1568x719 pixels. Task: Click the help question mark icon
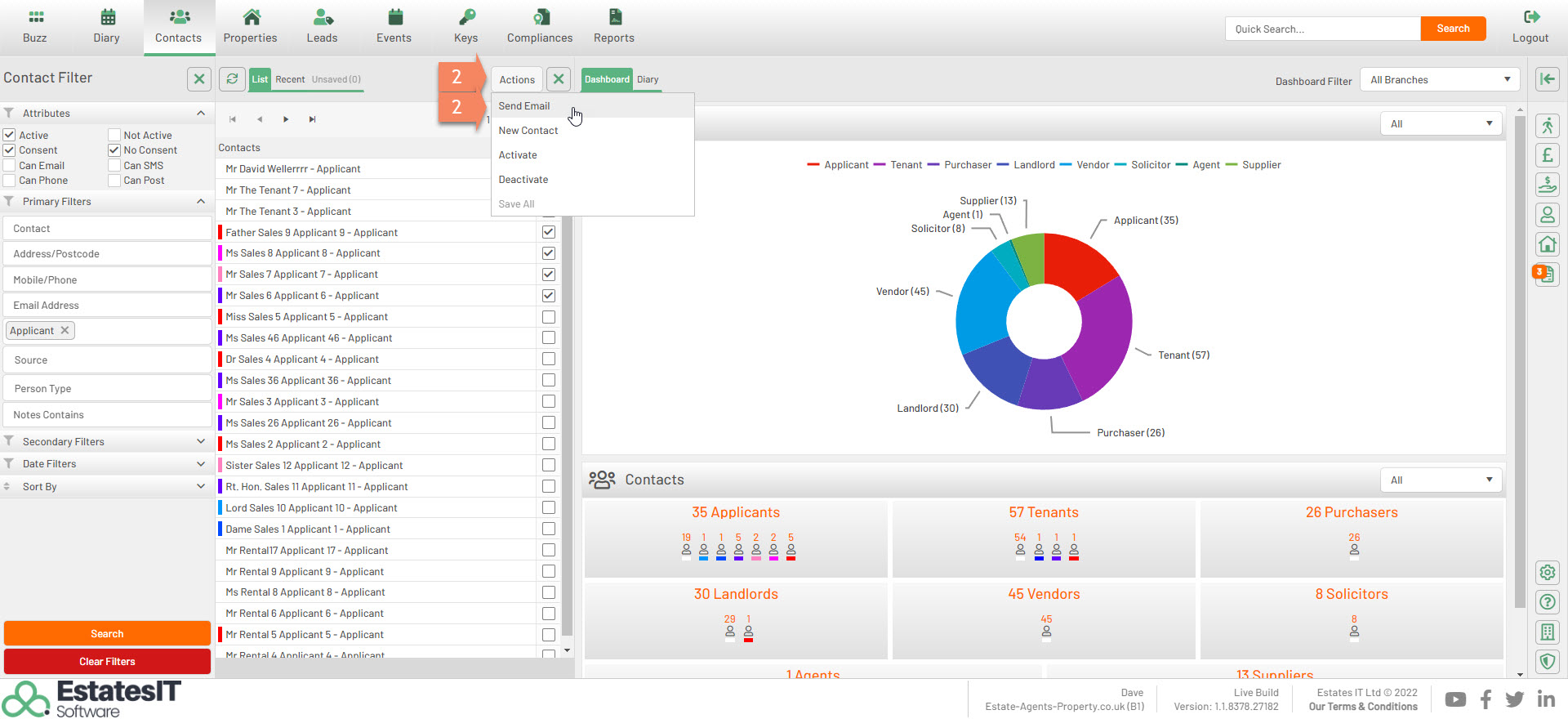coord(1547,603)
